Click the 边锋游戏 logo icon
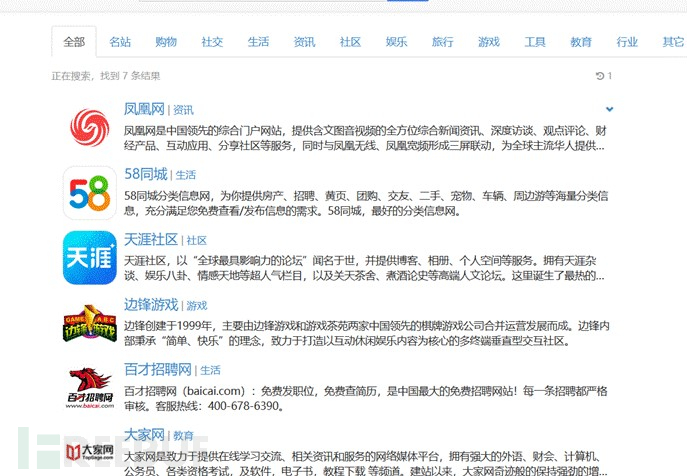The width and height of the screenshot is (687, 476). click(90, 323)
